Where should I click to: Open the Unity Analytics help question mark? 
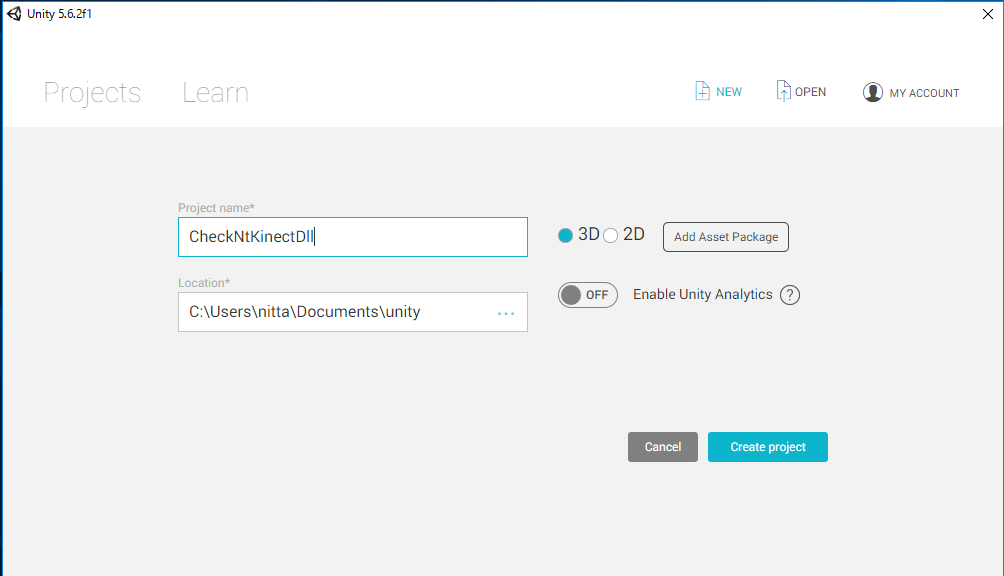(790, 295)
